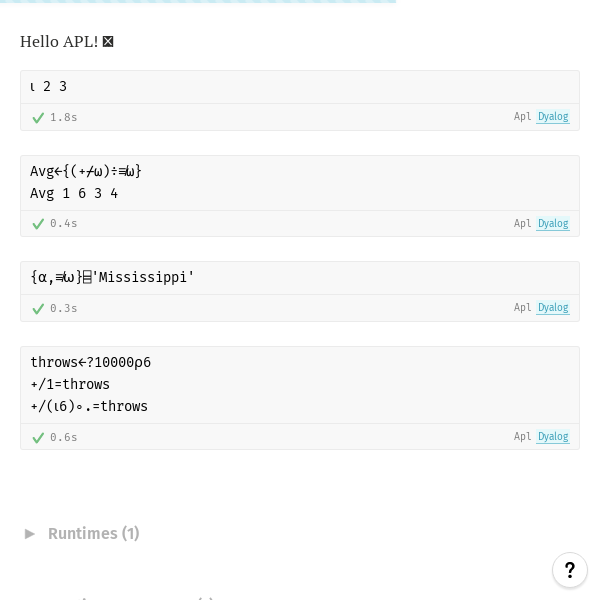Open Dyalog link in the throws cell

click(x=553, y=437)
